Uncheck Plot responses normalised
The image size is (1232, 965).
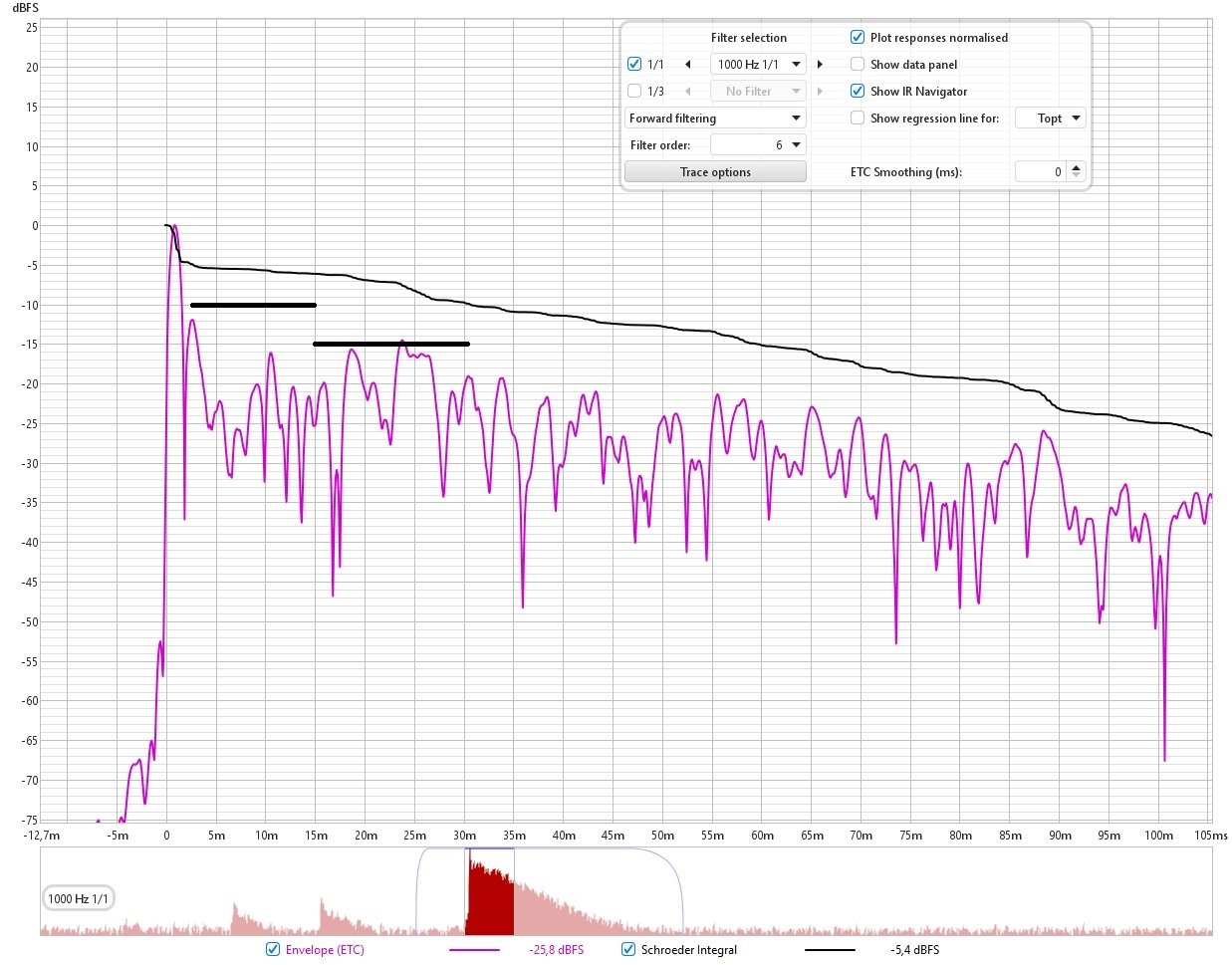click(858, 38)
